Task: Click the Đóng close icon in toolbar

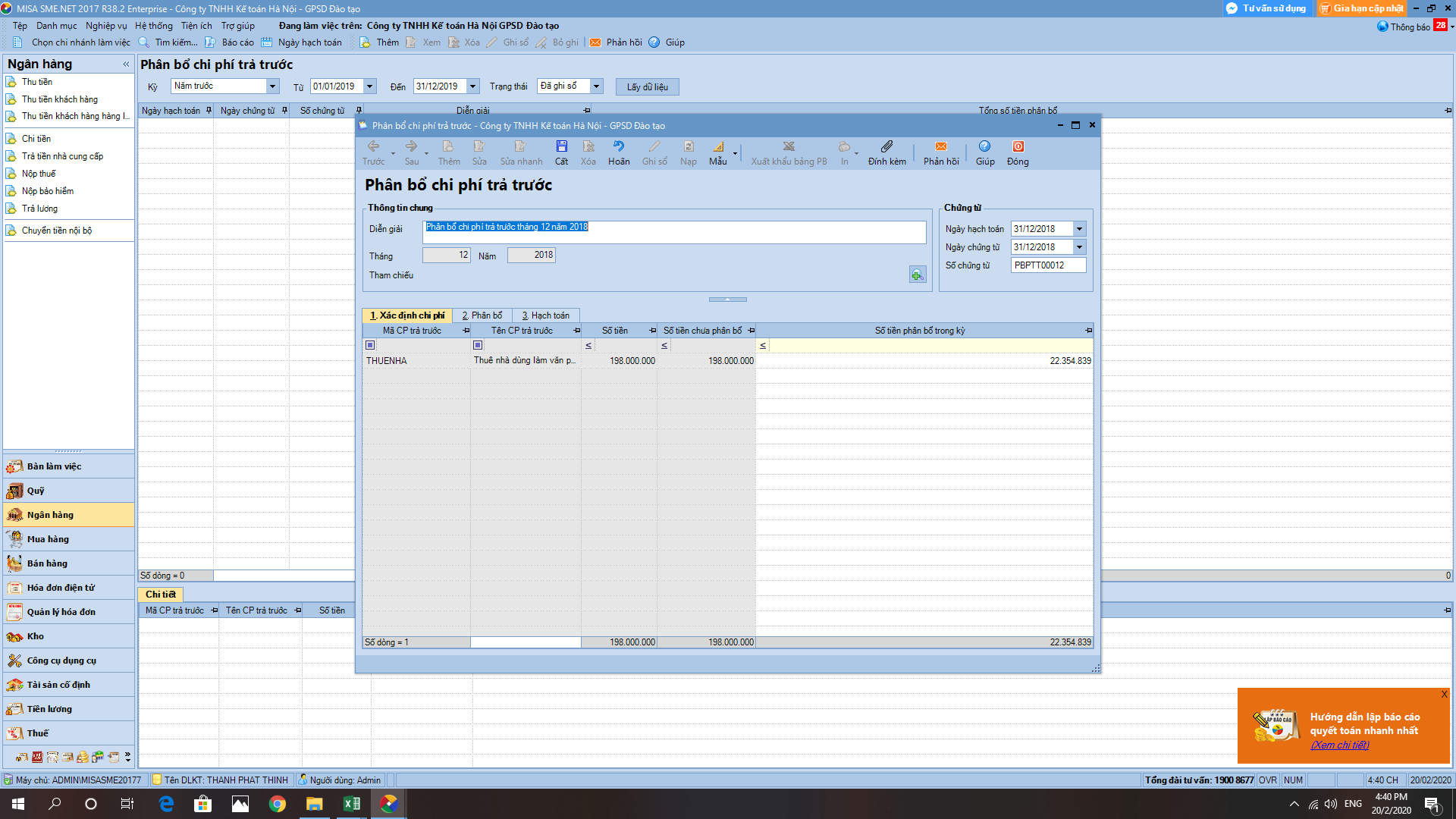Action: coord(1018,147)
